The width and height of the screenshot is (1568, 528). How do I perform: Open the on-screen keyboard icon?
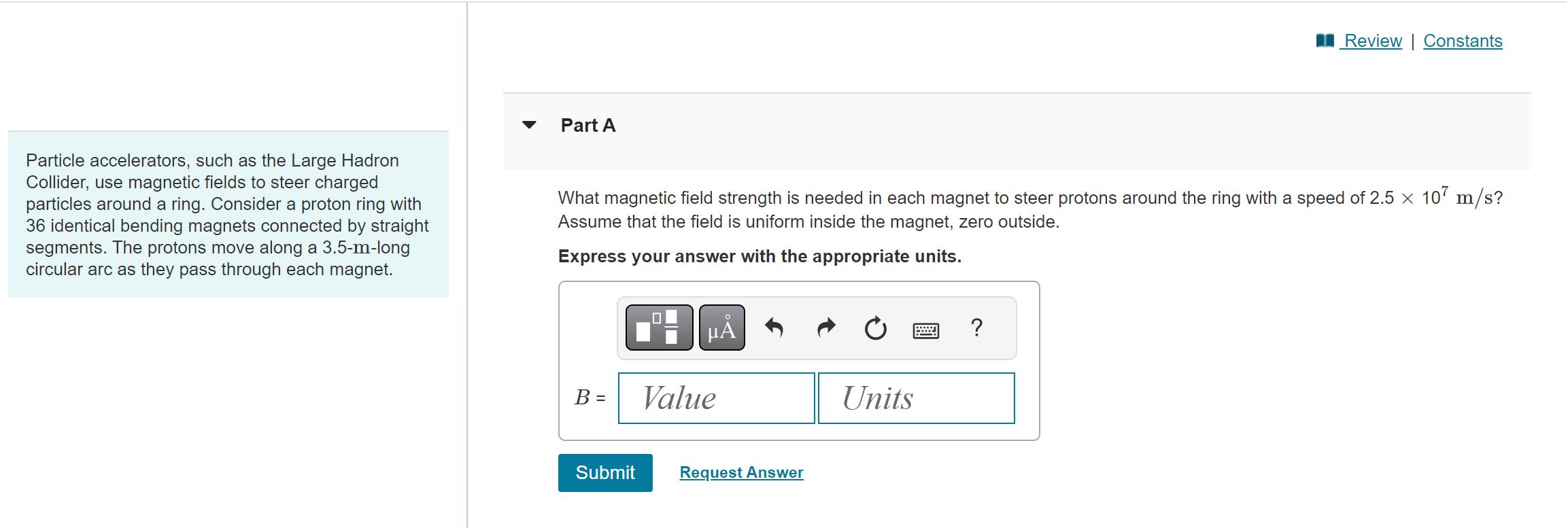[x=927, y=330]
